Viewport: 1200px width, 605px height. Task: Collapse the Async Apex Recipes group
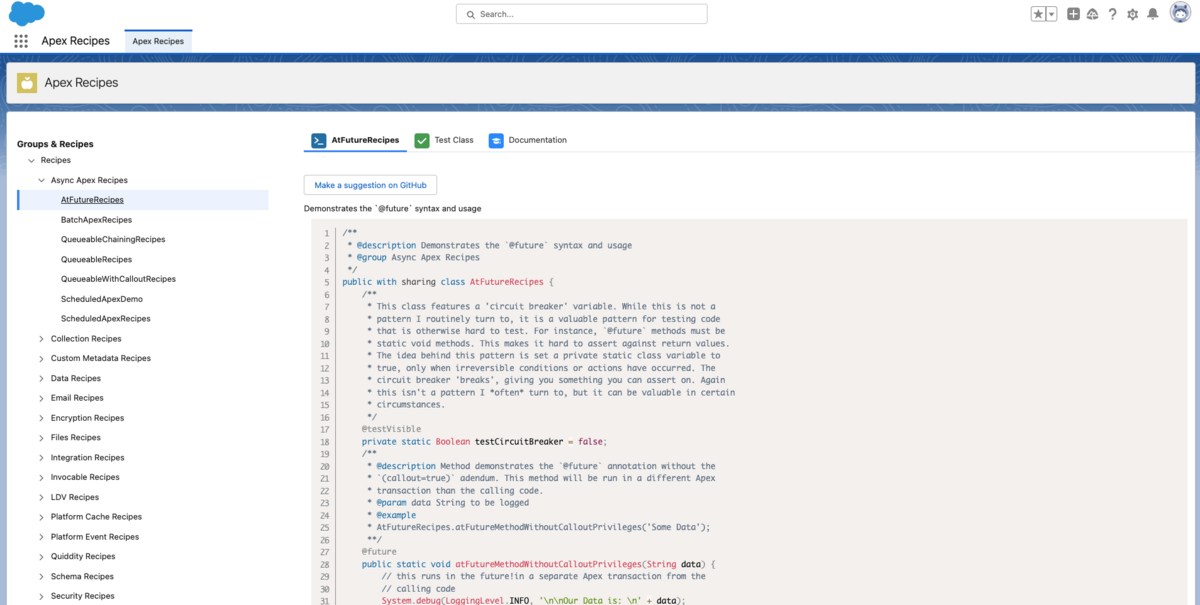(41, 180)
